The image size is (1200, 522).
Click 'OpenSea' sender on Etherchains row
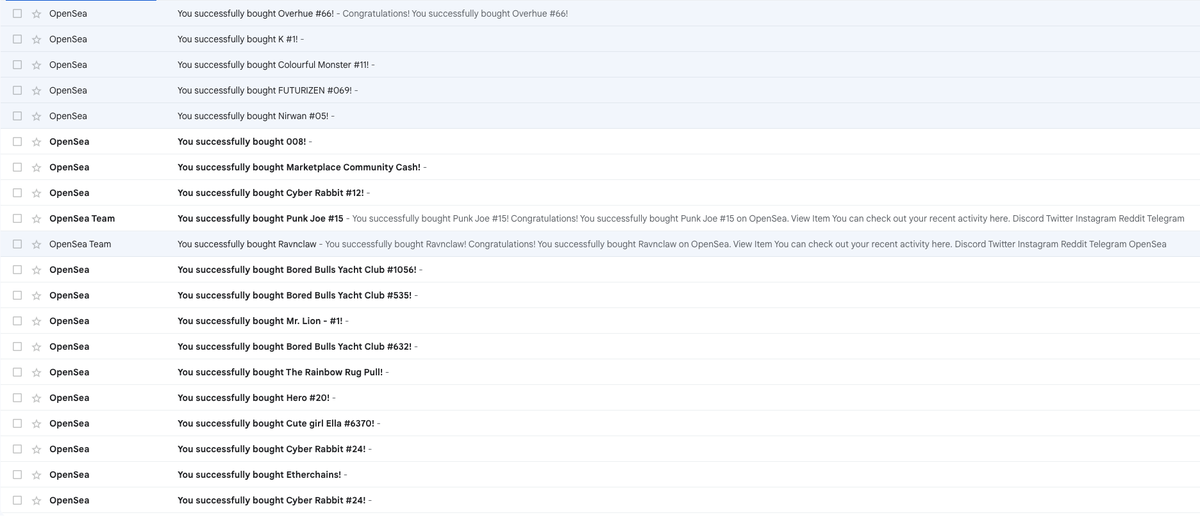[x=69, y=475]
